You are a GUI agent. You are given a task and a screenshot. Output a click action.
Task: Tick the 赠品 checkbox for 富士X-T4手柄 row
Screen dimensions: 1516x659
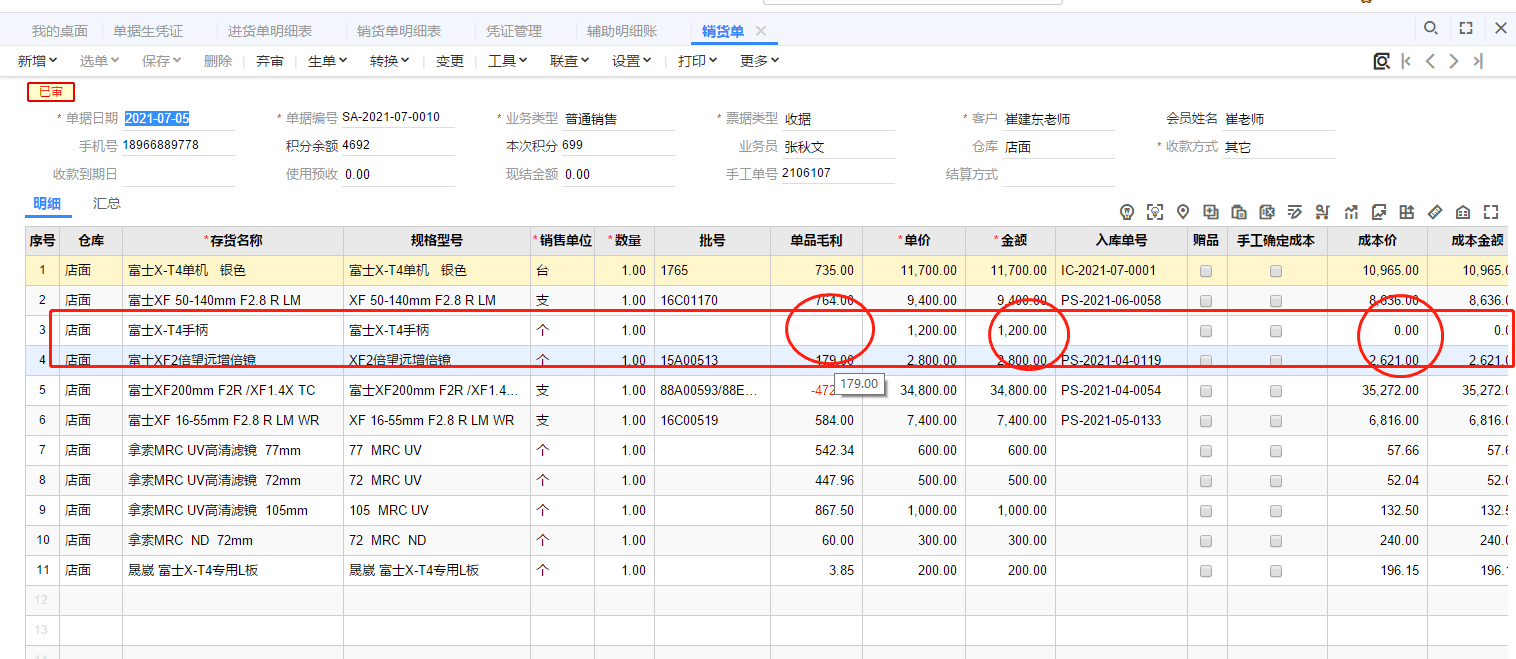(x=1206, y=331)
